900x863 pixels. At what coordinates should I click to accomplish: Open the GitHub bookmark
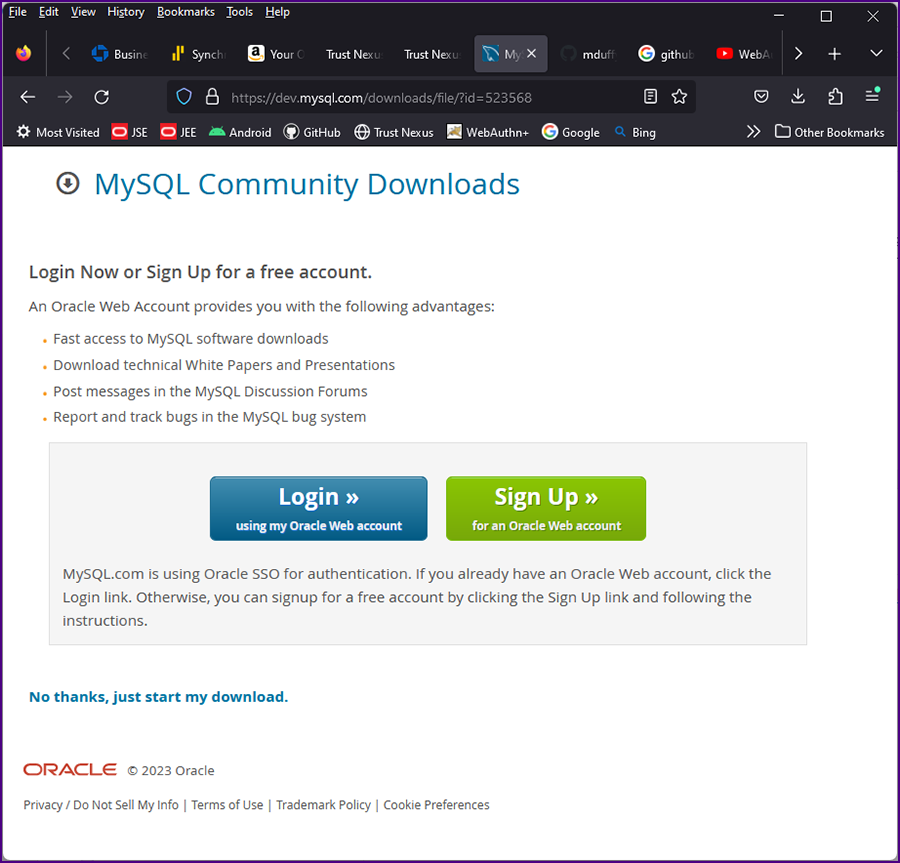pos(312,132)
